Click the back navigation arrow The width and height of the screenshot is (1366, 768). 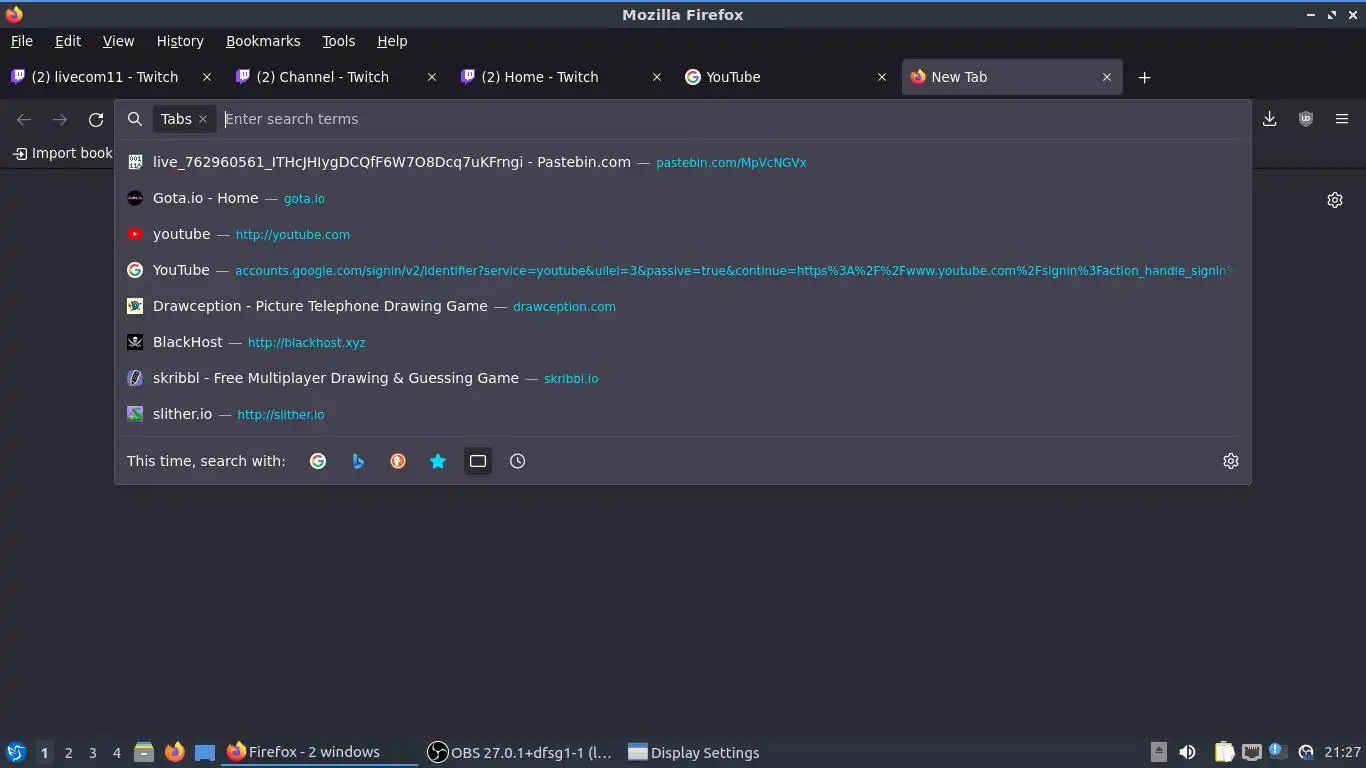24,119
